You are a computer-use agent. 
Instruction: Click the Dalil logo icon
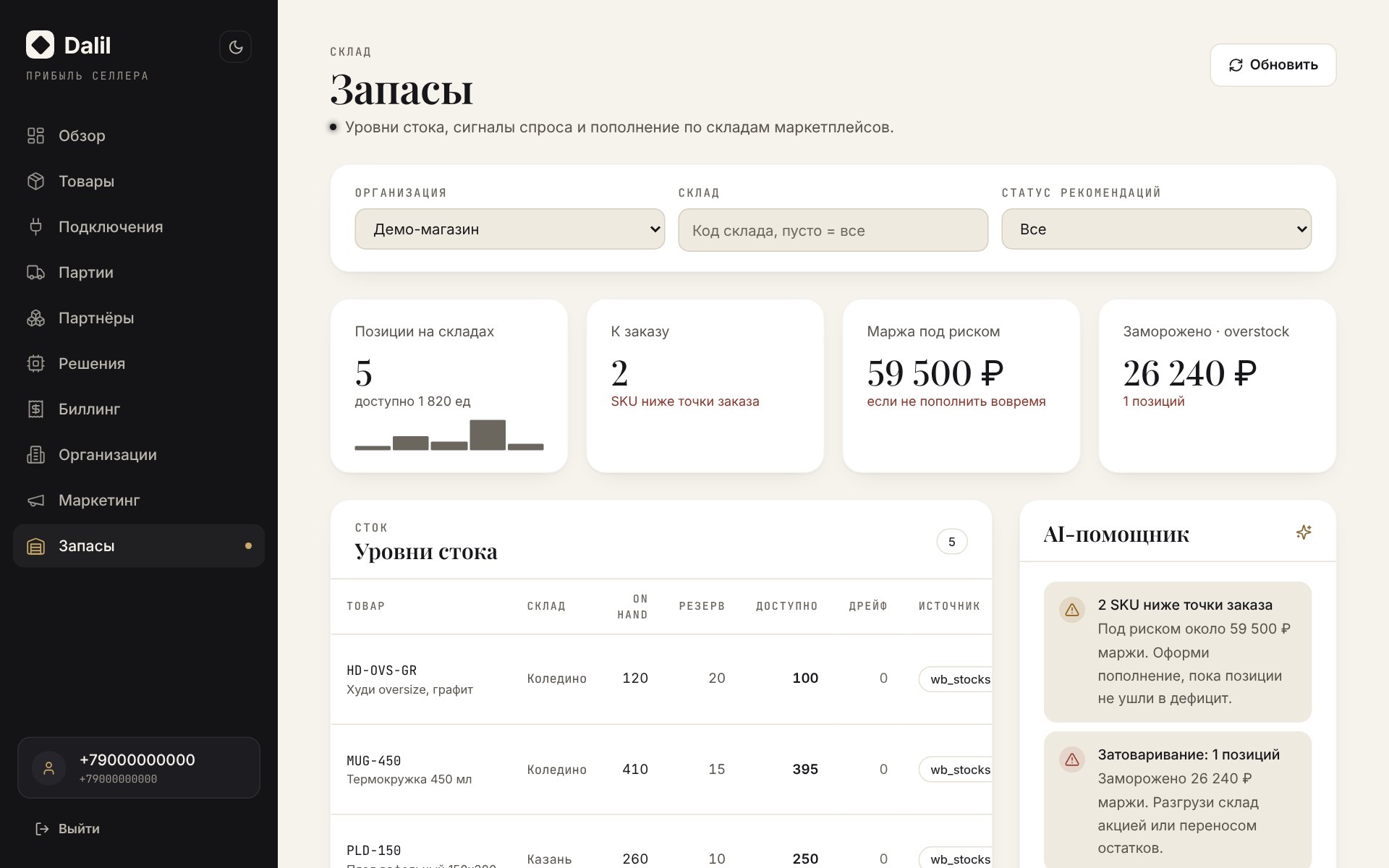pos(40,45)
